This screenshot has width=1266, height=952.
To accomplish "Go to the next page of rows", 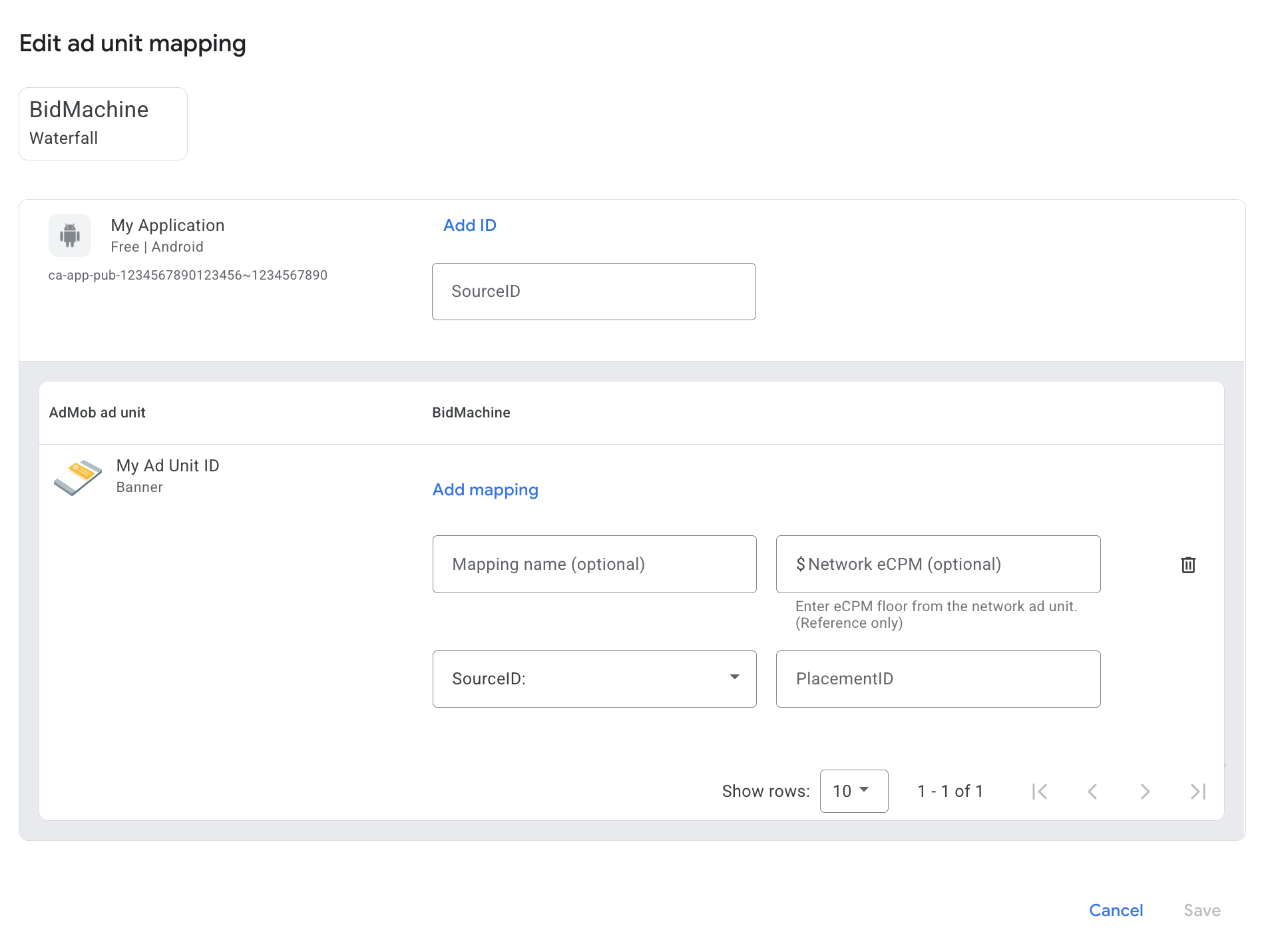I will coord(1145,791).
